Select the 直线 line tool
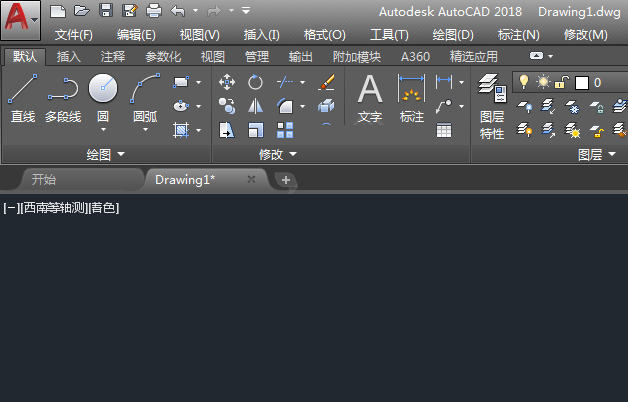The image size is (628, 402). pos(23,98)
